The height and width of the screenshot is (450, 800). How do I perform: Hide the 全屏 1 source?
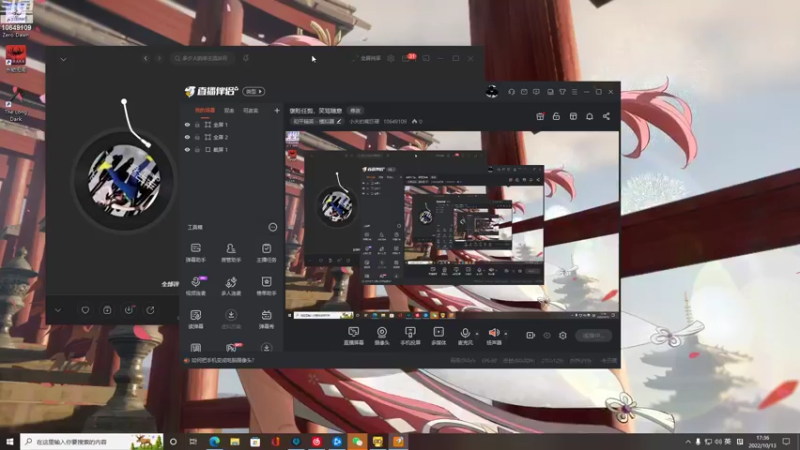[x=187, y=124]
